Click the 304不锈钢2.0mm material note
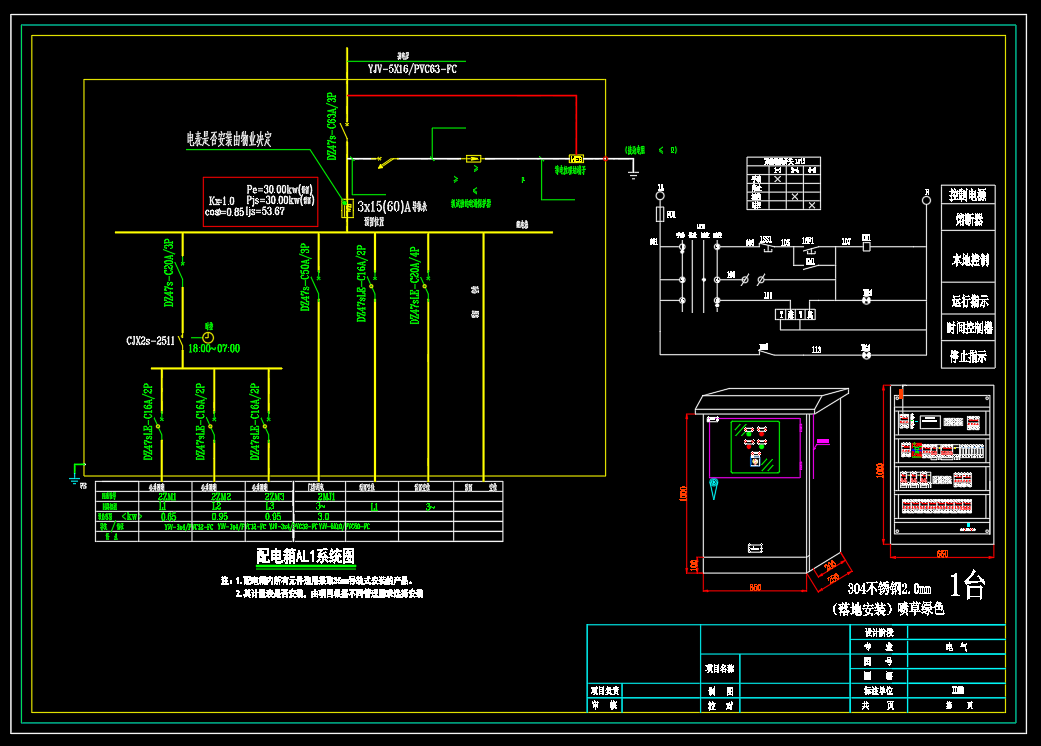This screenshot has height=746, width=1041. point(889,589)
